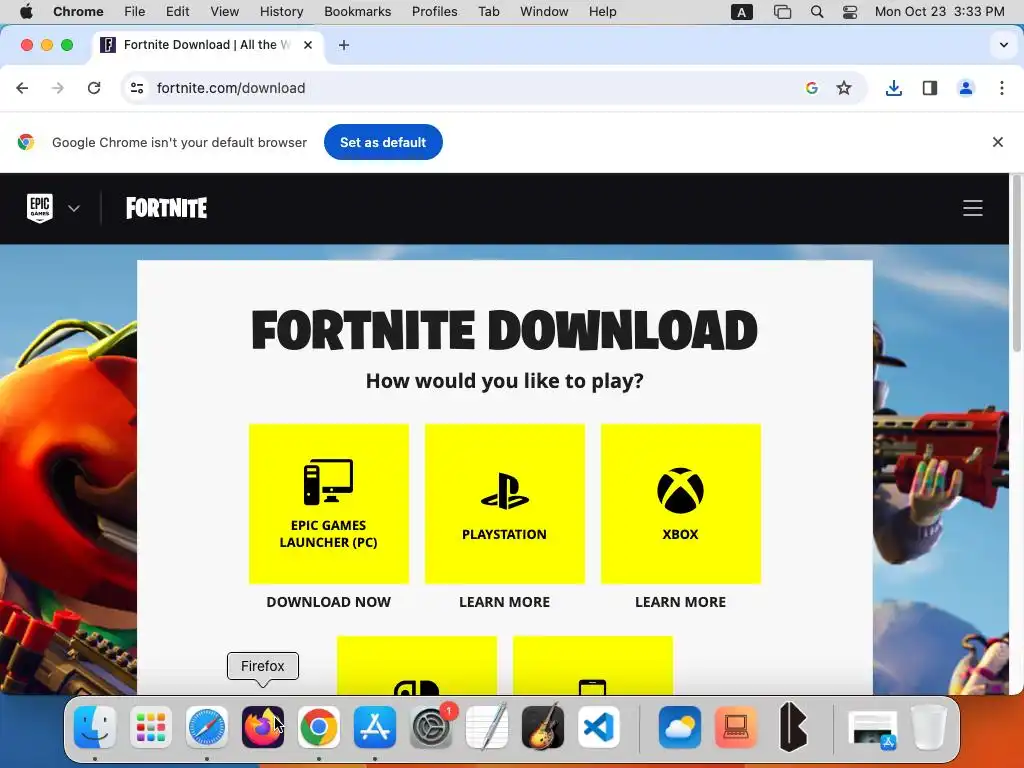Click the Fortnite logo in header
Image resolution: width=1024 pixels, height=768 pixels.
click(x=167, y=208)
